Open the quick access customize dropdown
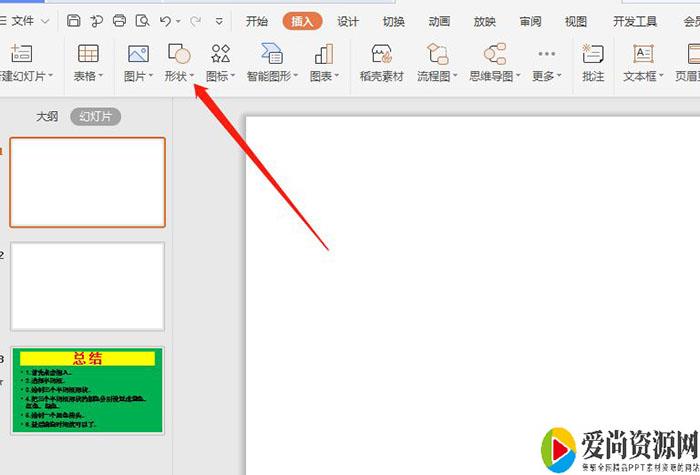The width and height of the screenshot is (700, 475). click(219, 21)
